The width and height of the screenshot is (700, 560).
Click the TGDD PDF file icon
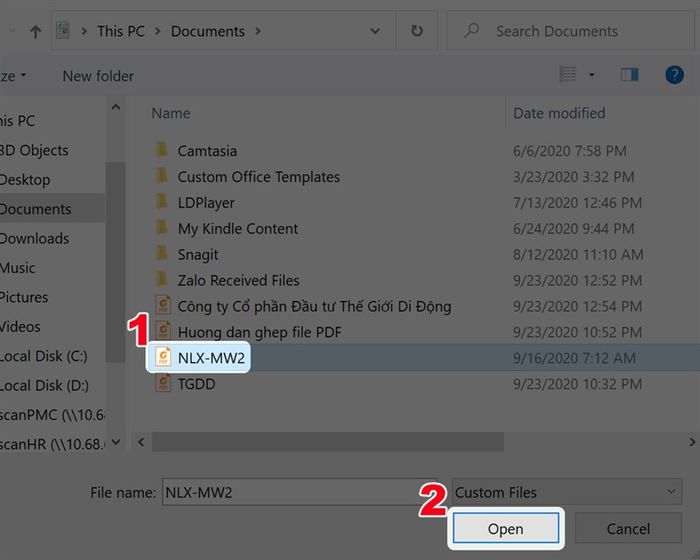tap(163, 383)
